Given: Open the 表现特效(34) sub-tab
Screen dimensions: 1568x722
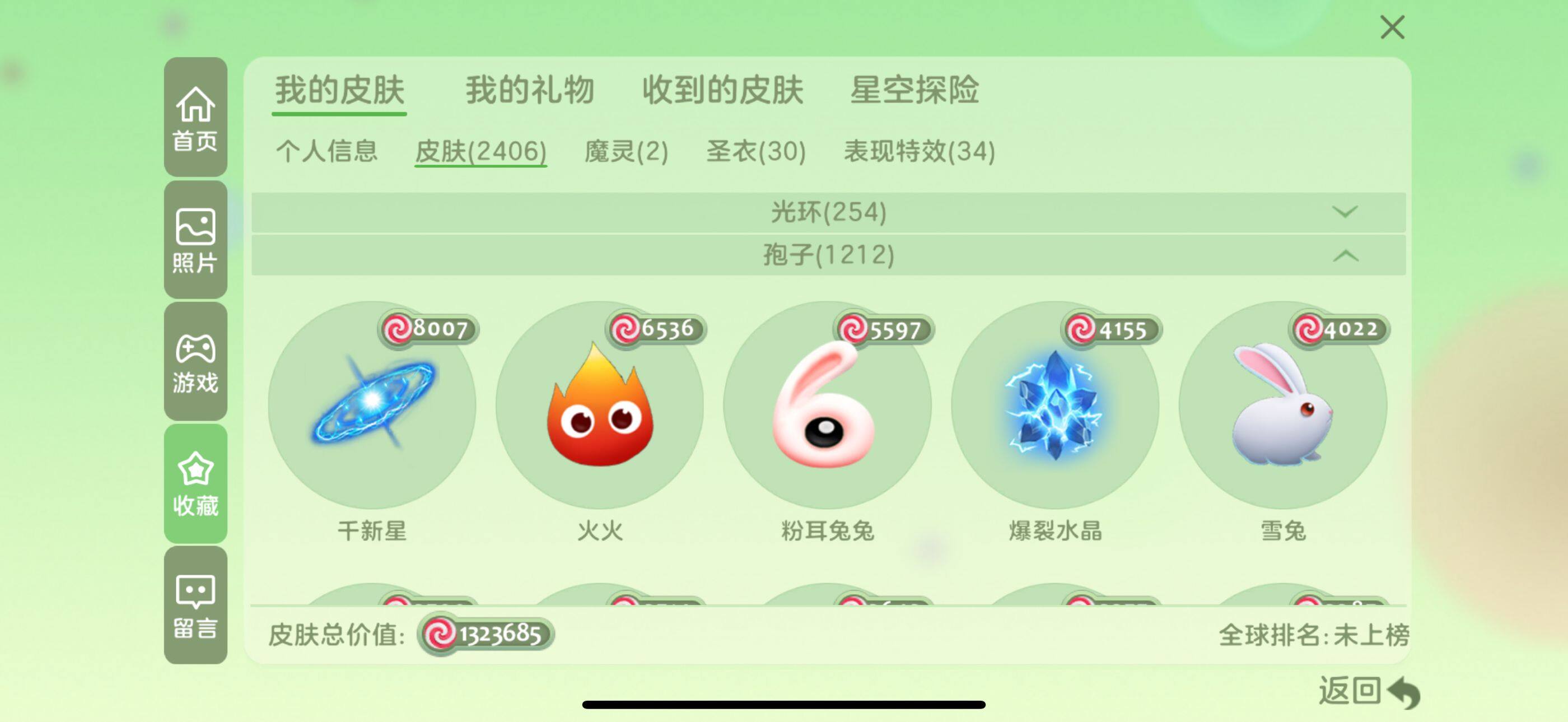Looking at the screenshot, I should pos(919,151).
